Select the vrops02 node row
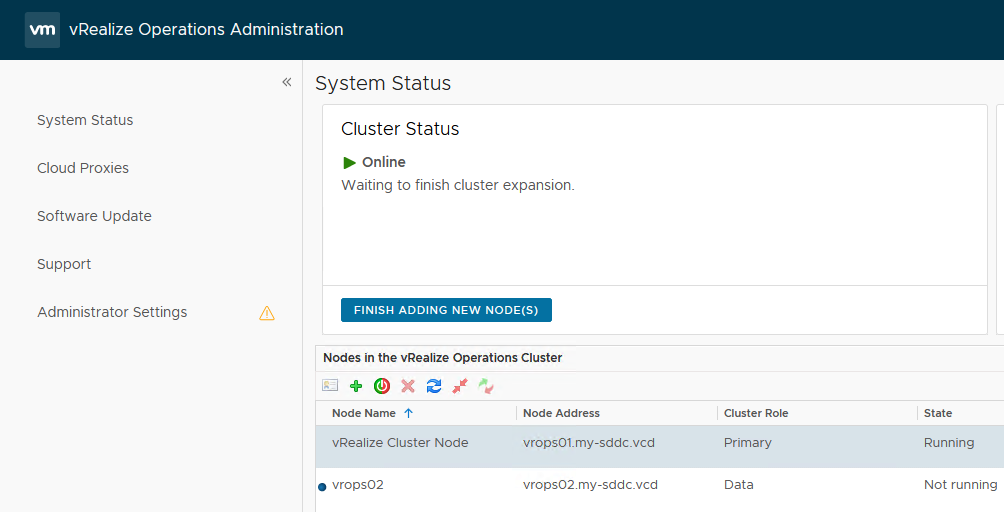Screen dimensions: 1004x512 click(600, 485)
